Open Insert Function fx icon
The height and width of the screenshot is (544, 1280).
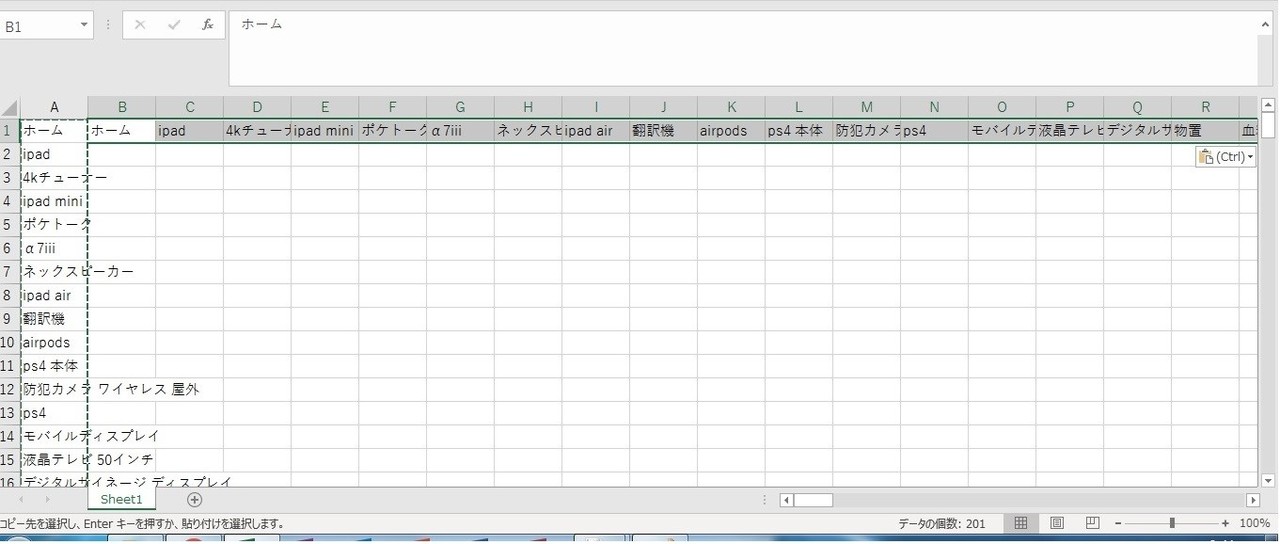(207, 25)
